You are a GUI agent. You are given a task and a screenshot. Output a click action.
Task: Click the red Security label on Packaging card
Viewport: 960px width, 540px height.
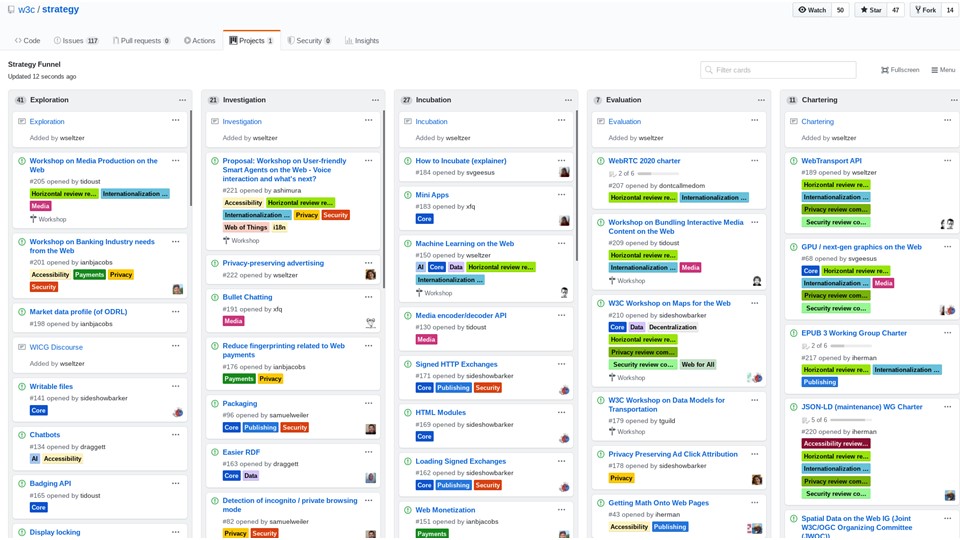coord(294,427)
